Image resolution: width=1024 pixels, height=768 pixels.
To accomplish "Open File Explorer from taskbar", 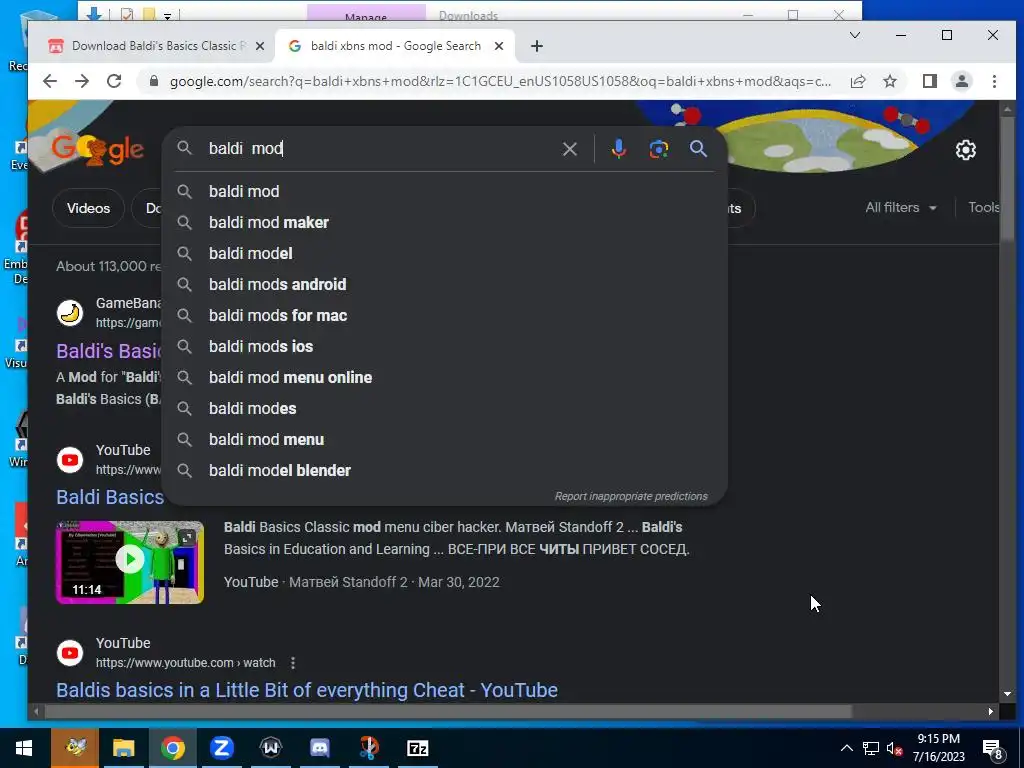I will pyautogui.click(x=123, y=748).
